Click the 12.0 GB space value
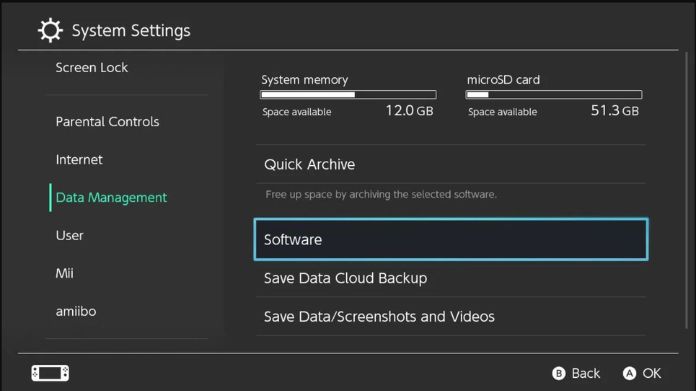The width and height of the screenshot is (696, 391). pyautogui.click(x=409, y=111)
